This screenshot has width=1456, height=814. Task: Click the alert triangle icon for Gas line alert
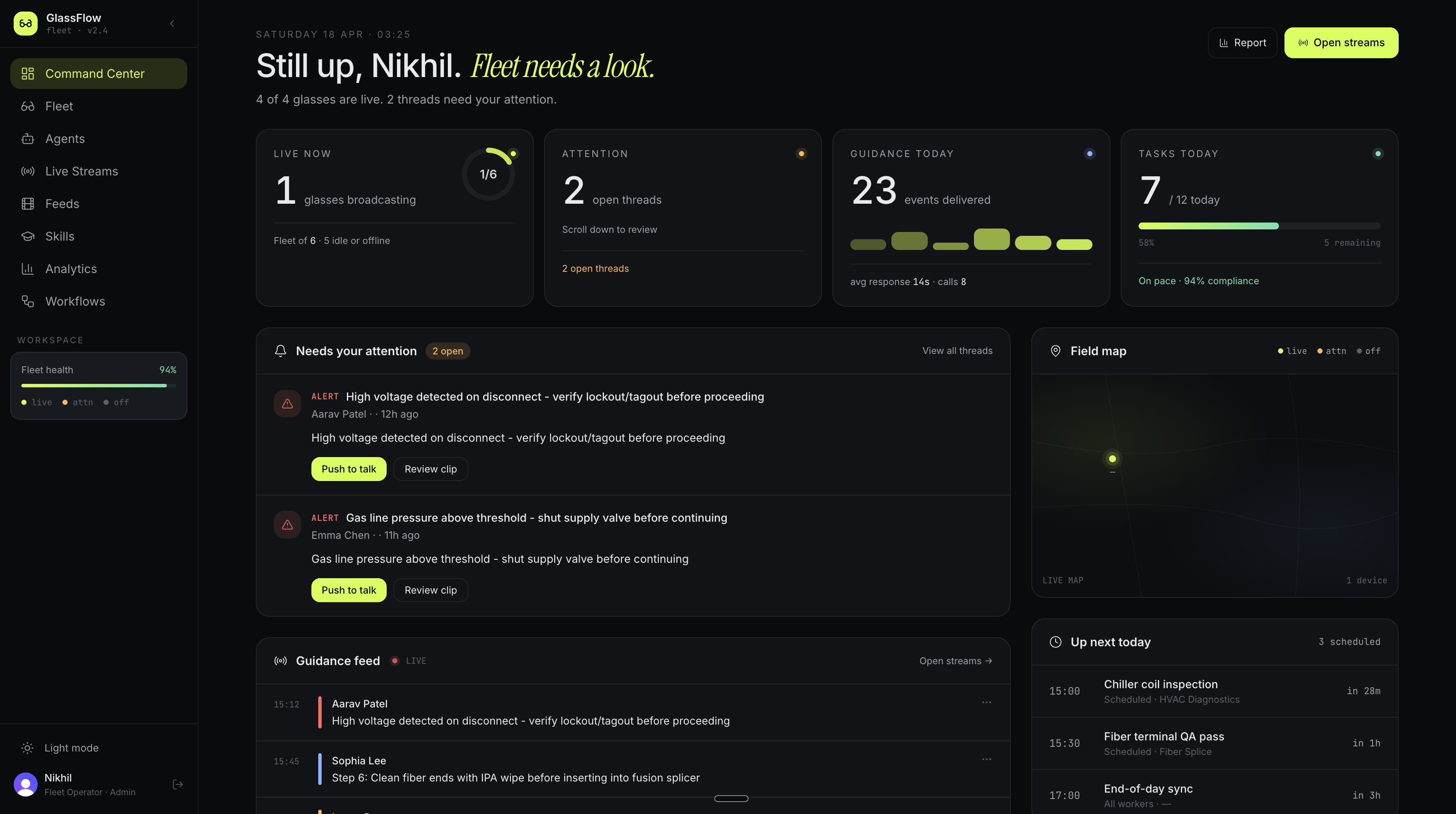click(287, 525)
